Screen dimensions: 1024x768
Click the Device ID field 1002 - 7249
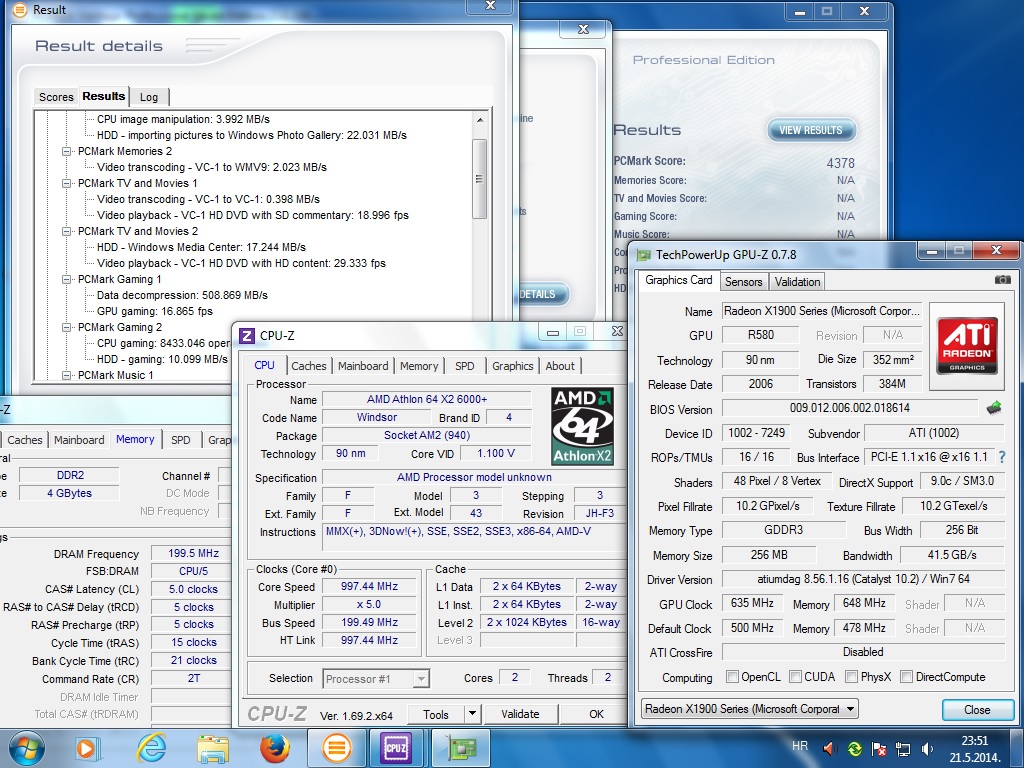pos(756,433)
